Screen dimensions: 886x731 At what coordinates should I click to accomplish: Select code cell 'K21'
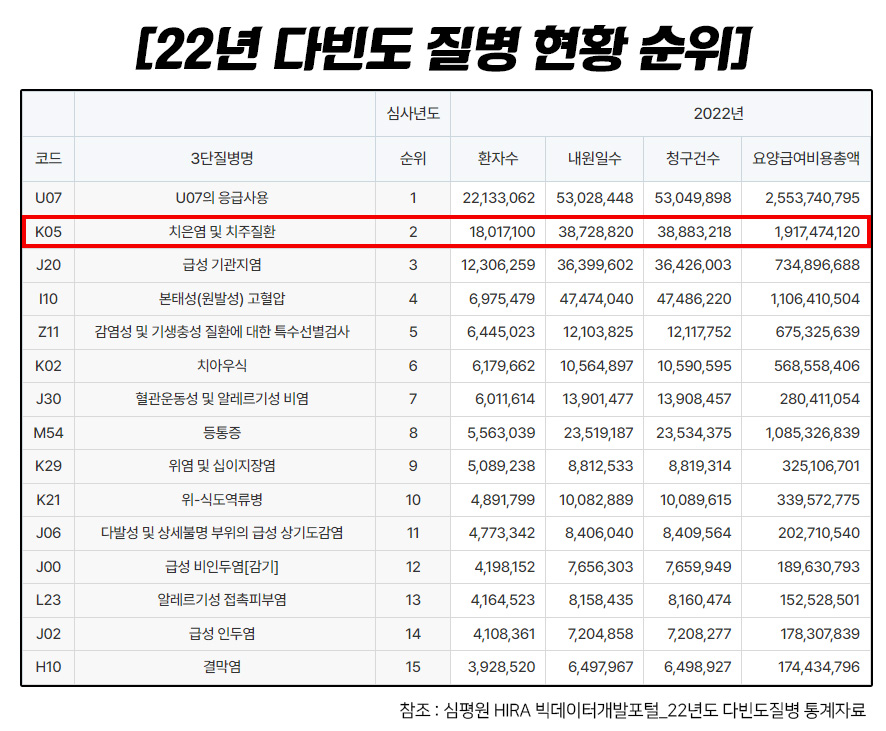pyautogui.click(x=48, y=500)
